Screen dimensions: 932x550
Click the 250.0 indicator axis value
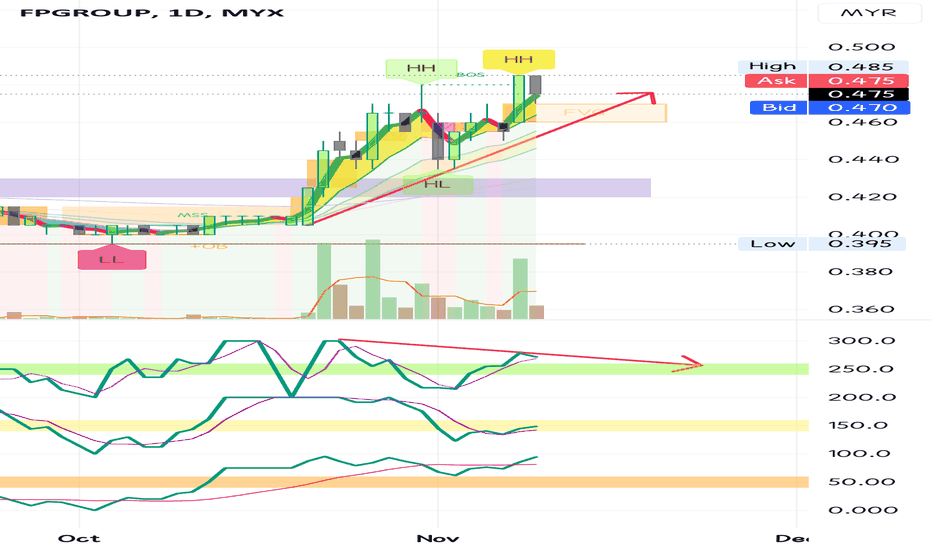861,369
